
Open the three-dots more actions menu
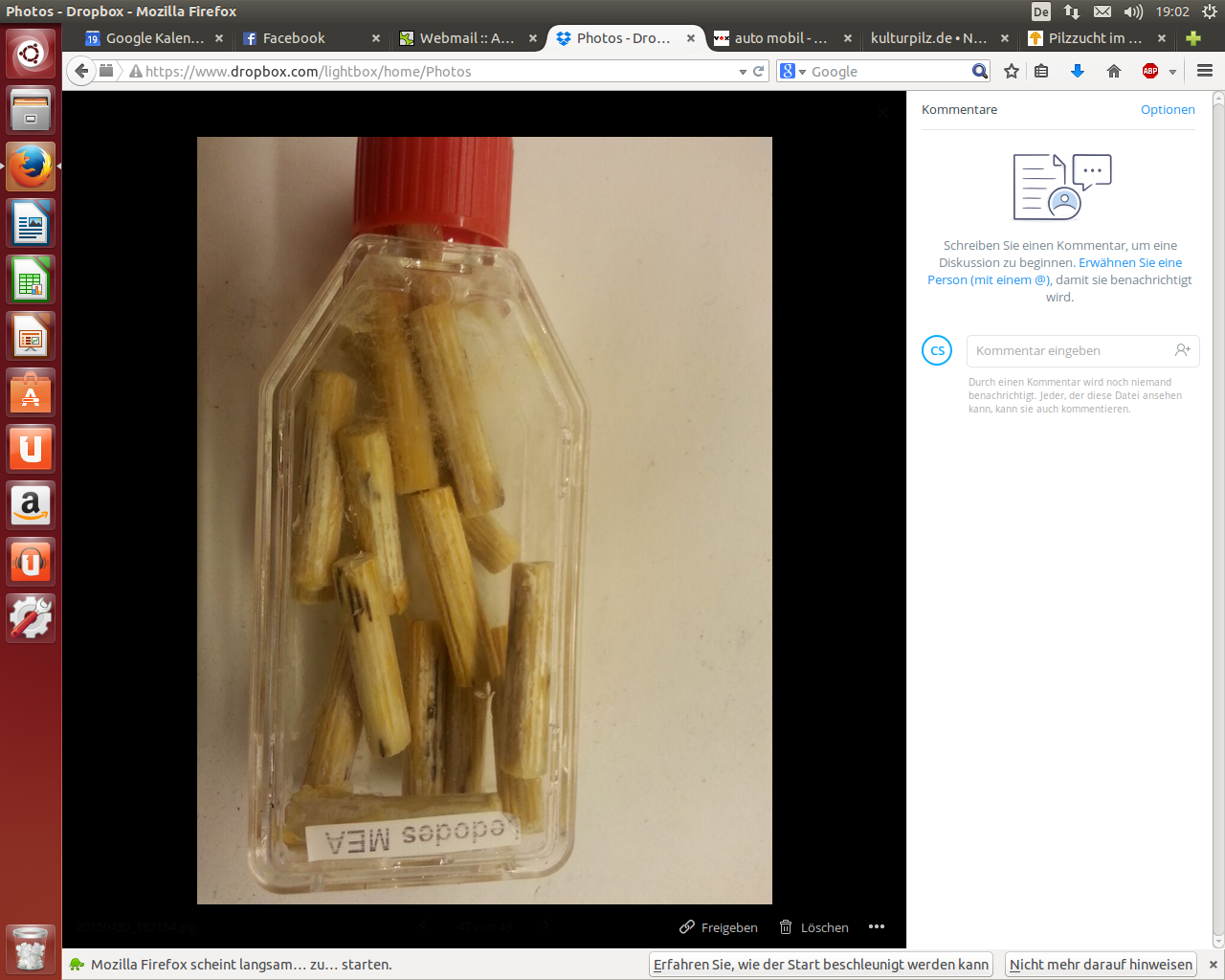pyautogui.click(x=876, y=926)
